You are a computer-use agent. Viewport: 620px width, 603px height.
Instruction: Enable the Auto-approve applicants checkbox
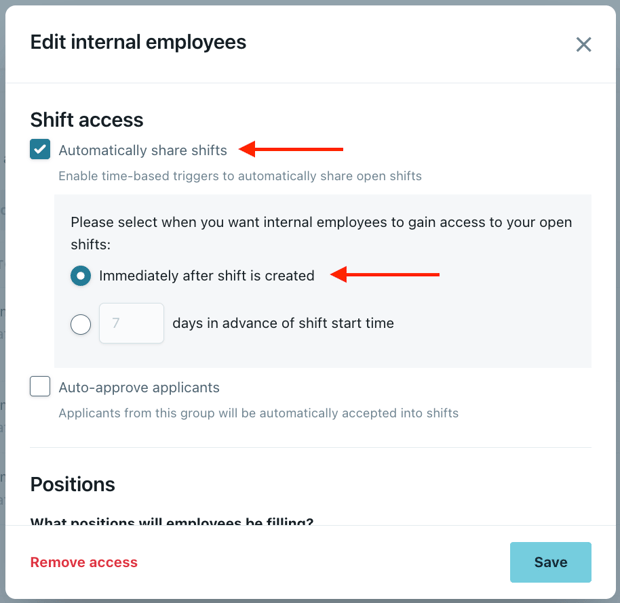[x=40, y=387]
